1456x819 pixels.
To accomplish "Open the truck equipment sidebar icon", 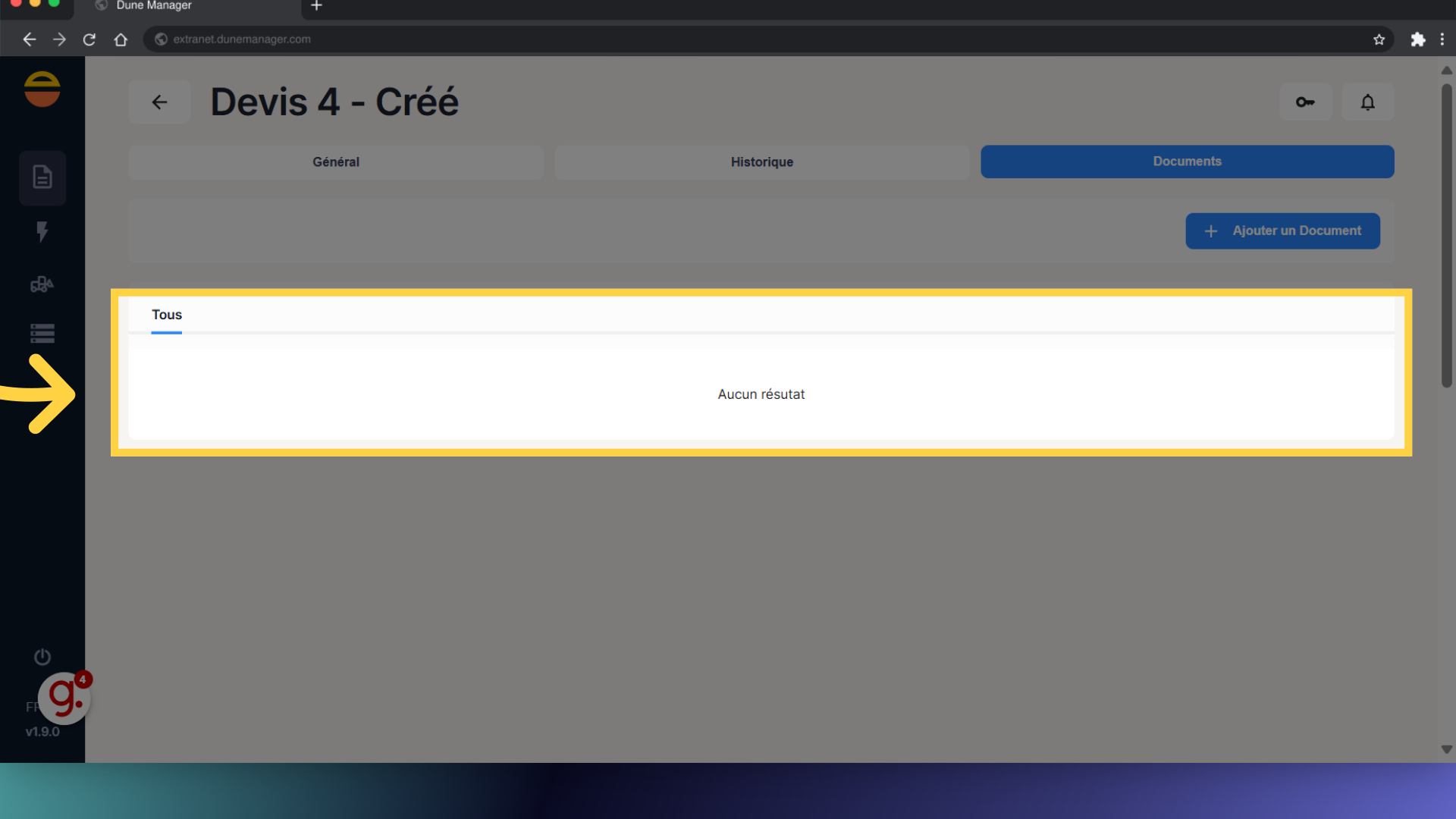I will (42, 284).
